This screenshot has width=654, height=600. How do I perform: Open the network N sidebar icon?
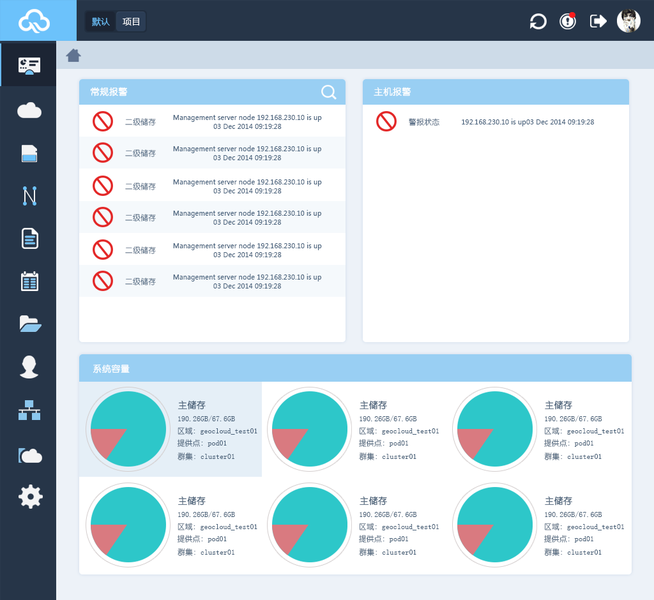(29, 196)
